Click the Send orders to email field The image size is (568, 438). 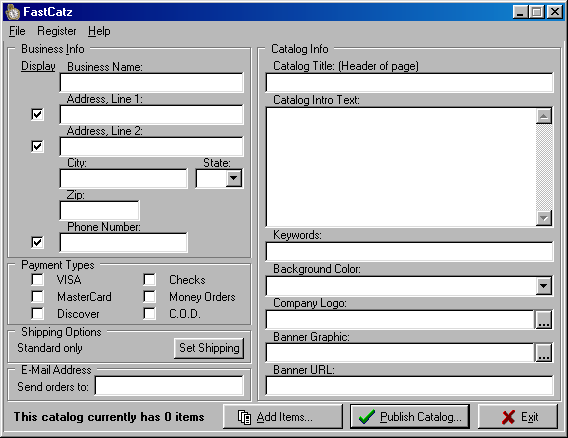coord(169,385)
